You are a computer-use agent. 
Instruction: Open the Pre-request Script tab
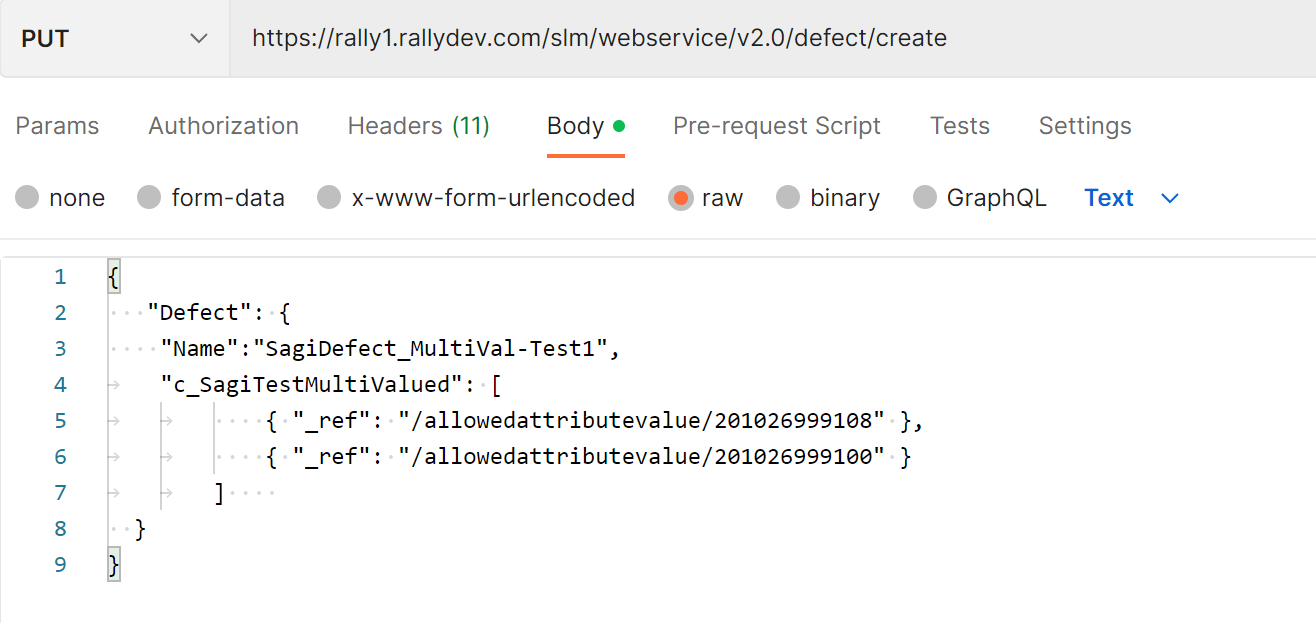pos(776,126)
